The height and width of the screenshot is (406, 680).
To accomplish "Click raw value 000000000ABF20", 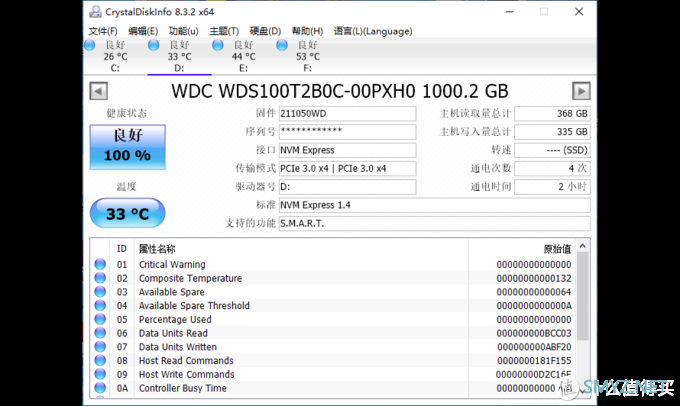I will (x=534, y=347).
